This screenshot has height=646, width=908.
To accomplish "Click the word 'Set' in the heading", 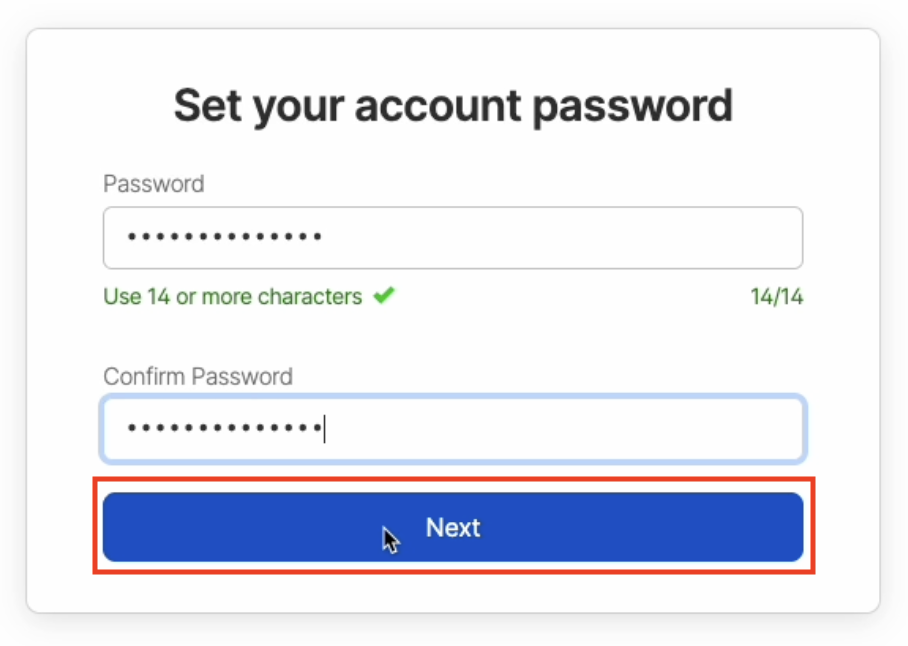I will (x=207, y=106).
